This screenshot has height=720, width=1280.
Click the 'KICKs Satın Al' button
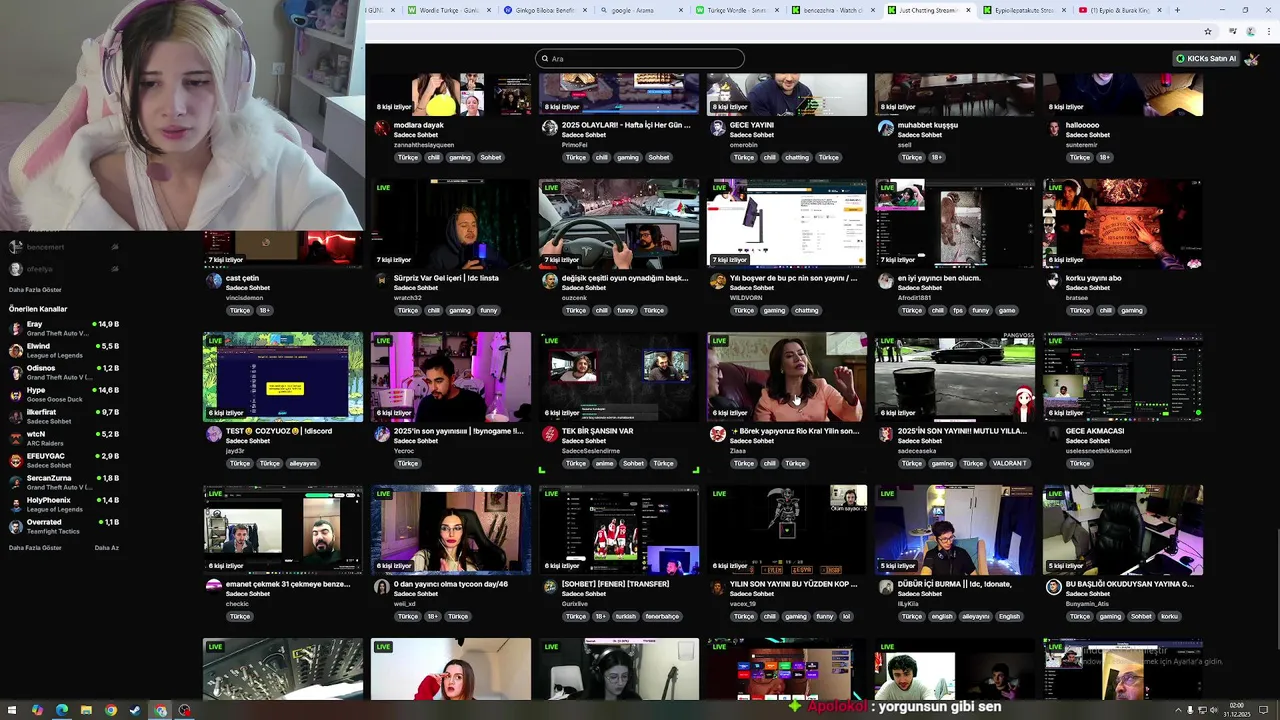click(x=1207, y=59)
